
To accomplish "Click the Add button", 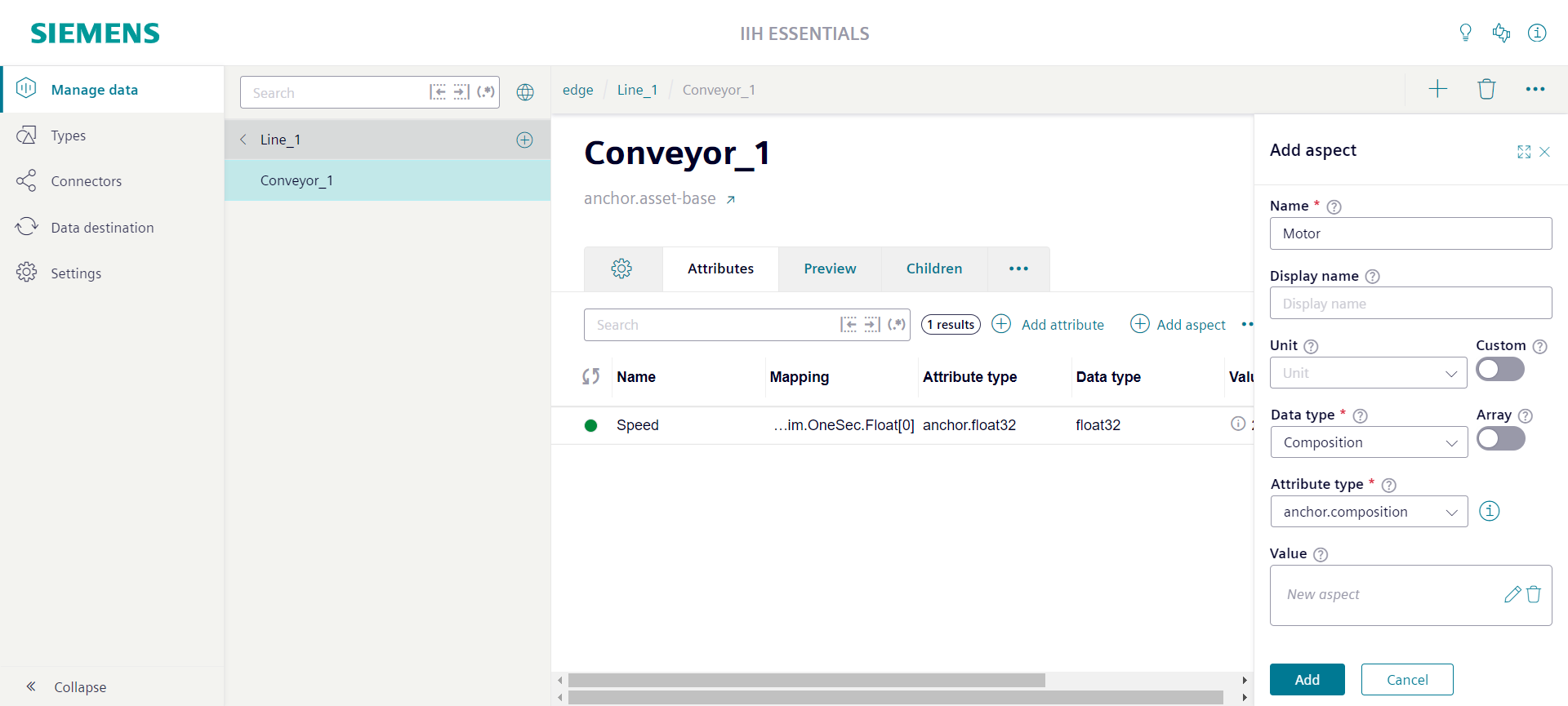I will [x=1307, y=679].
